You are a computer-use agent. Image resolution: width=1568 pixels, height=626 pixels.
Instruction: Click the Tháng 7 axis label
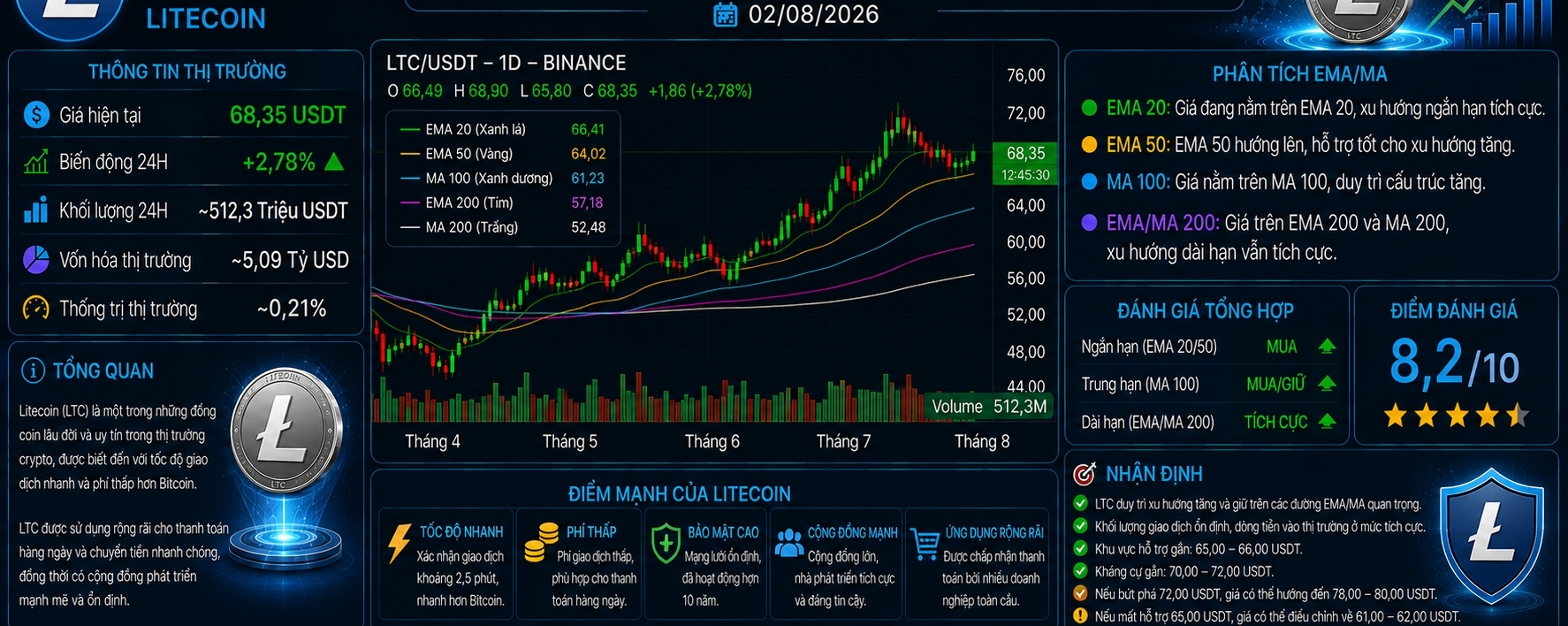tap(843, 441)
